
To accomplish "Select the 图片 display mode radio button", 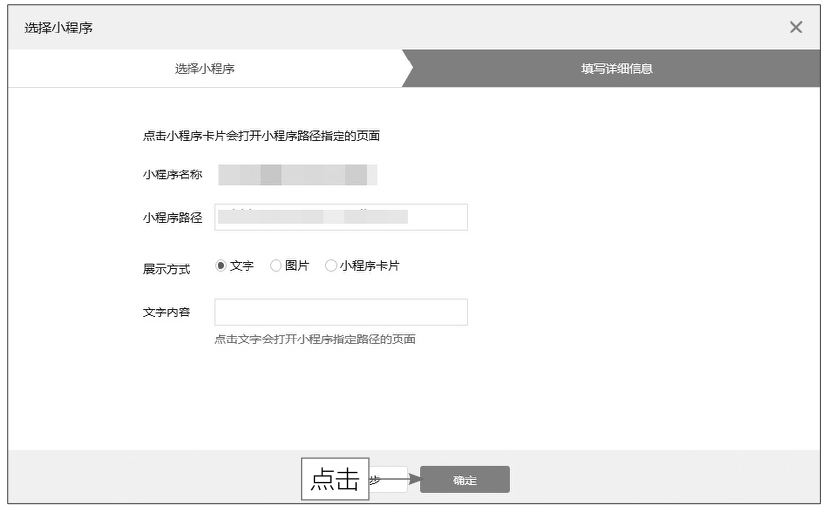I will (x=276, y=266).
